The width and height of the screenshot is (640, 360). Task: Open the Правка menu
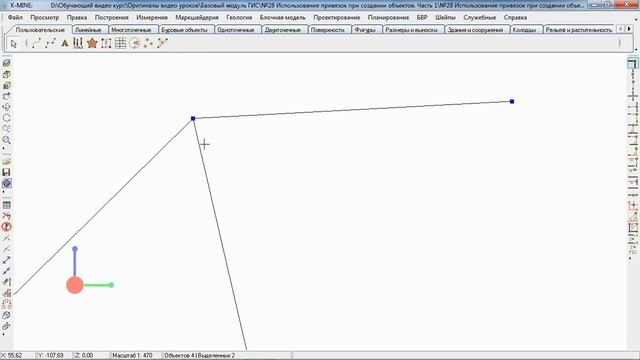tap(77, 18)
